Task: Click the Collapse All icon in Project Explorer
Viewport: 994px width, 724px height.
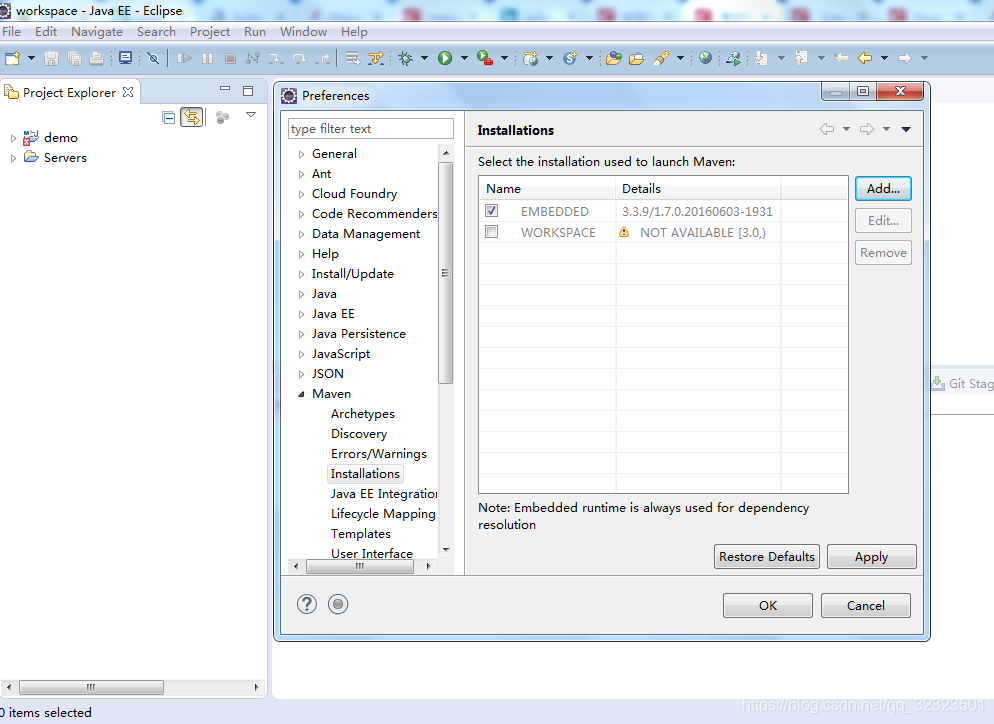Action: point(168,117)
